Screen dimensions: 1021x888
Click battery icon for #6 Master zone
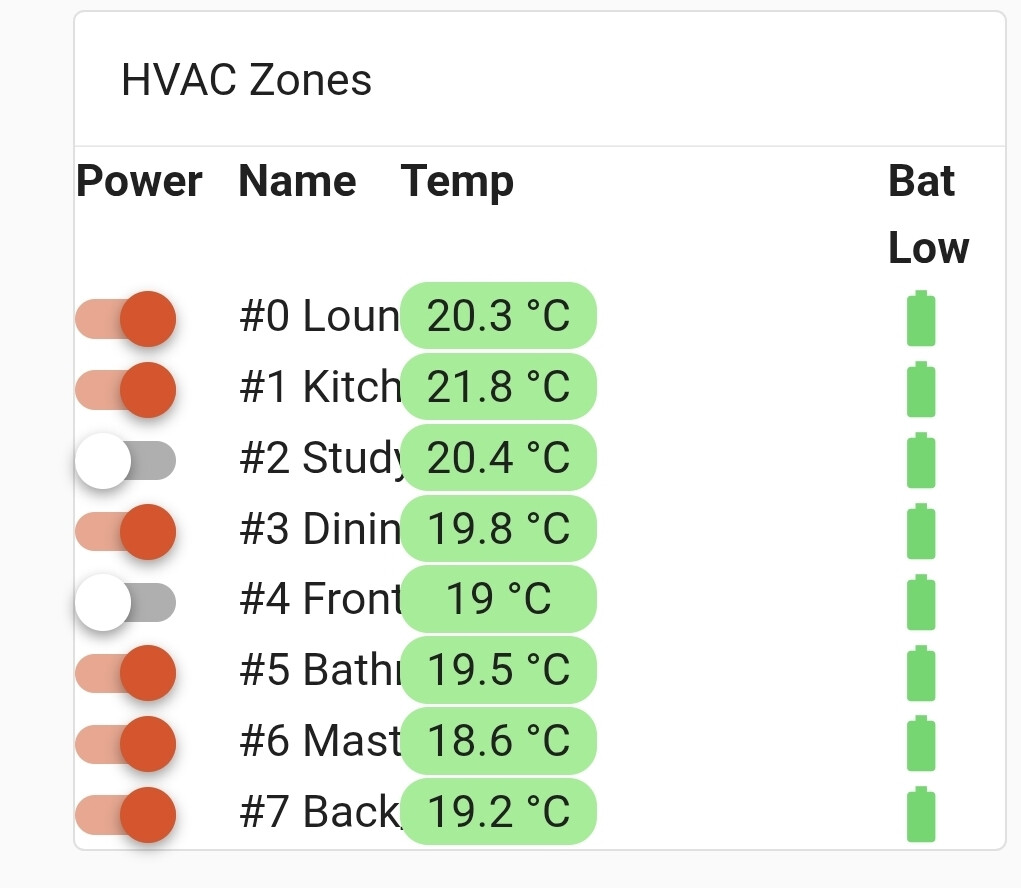coord(921,744)
